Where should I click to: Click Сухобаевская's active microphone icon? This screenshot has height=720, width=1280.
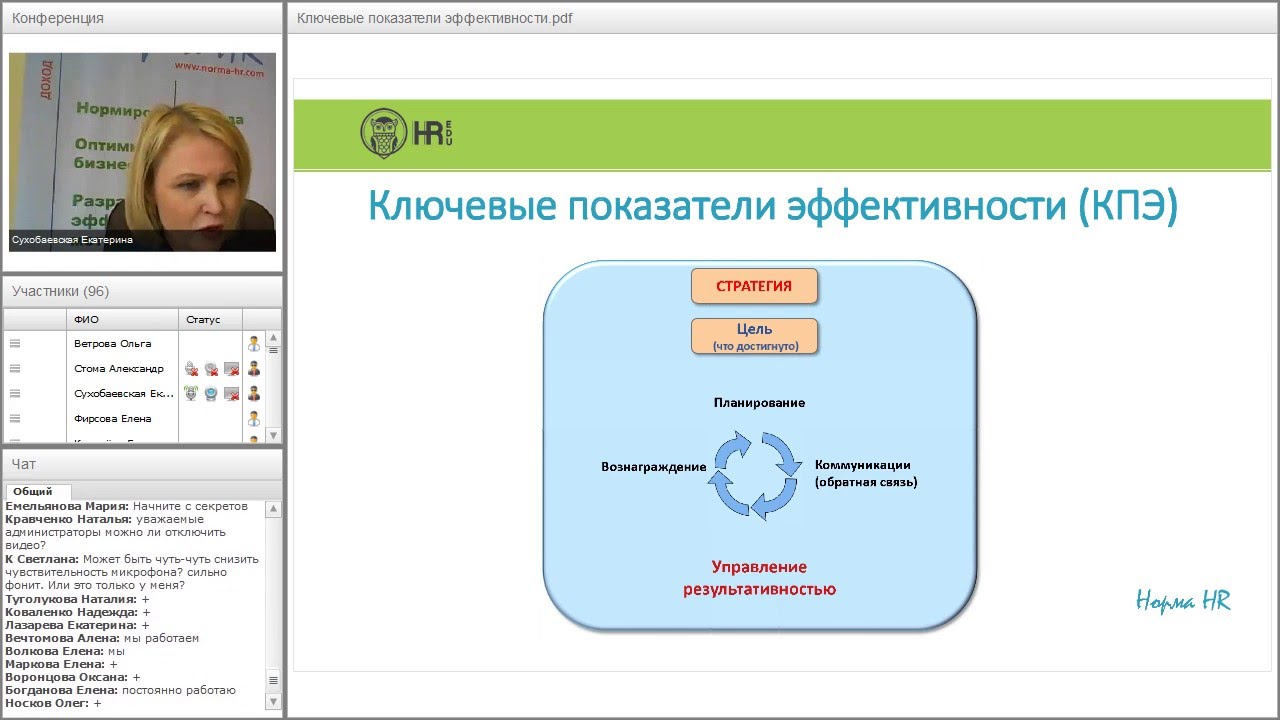pyautogui.click(x=191, y=394)
